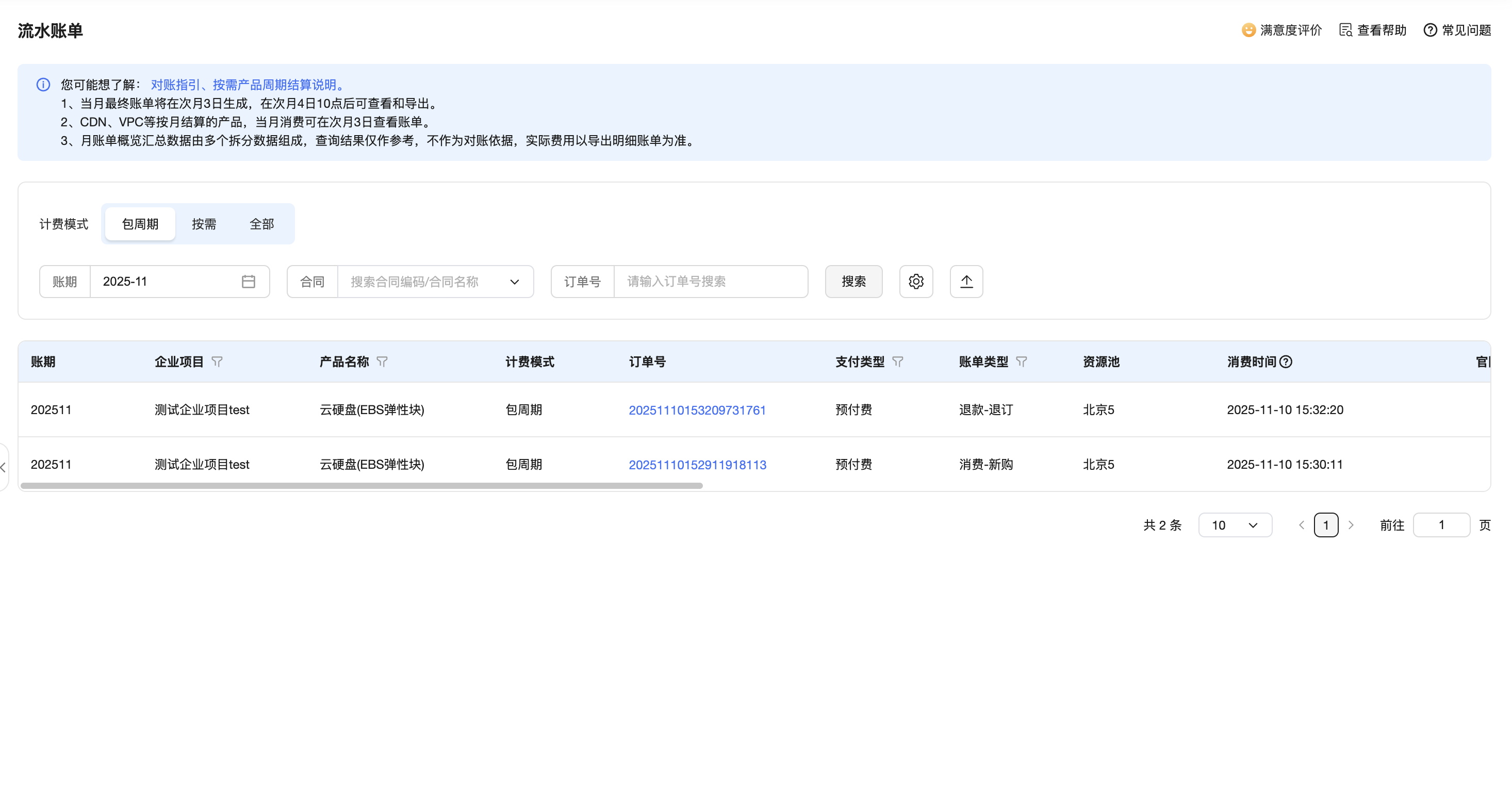Click filter icon beside 企业项目 column
This screenshot has height=789, width=1512.
[217, 361]
